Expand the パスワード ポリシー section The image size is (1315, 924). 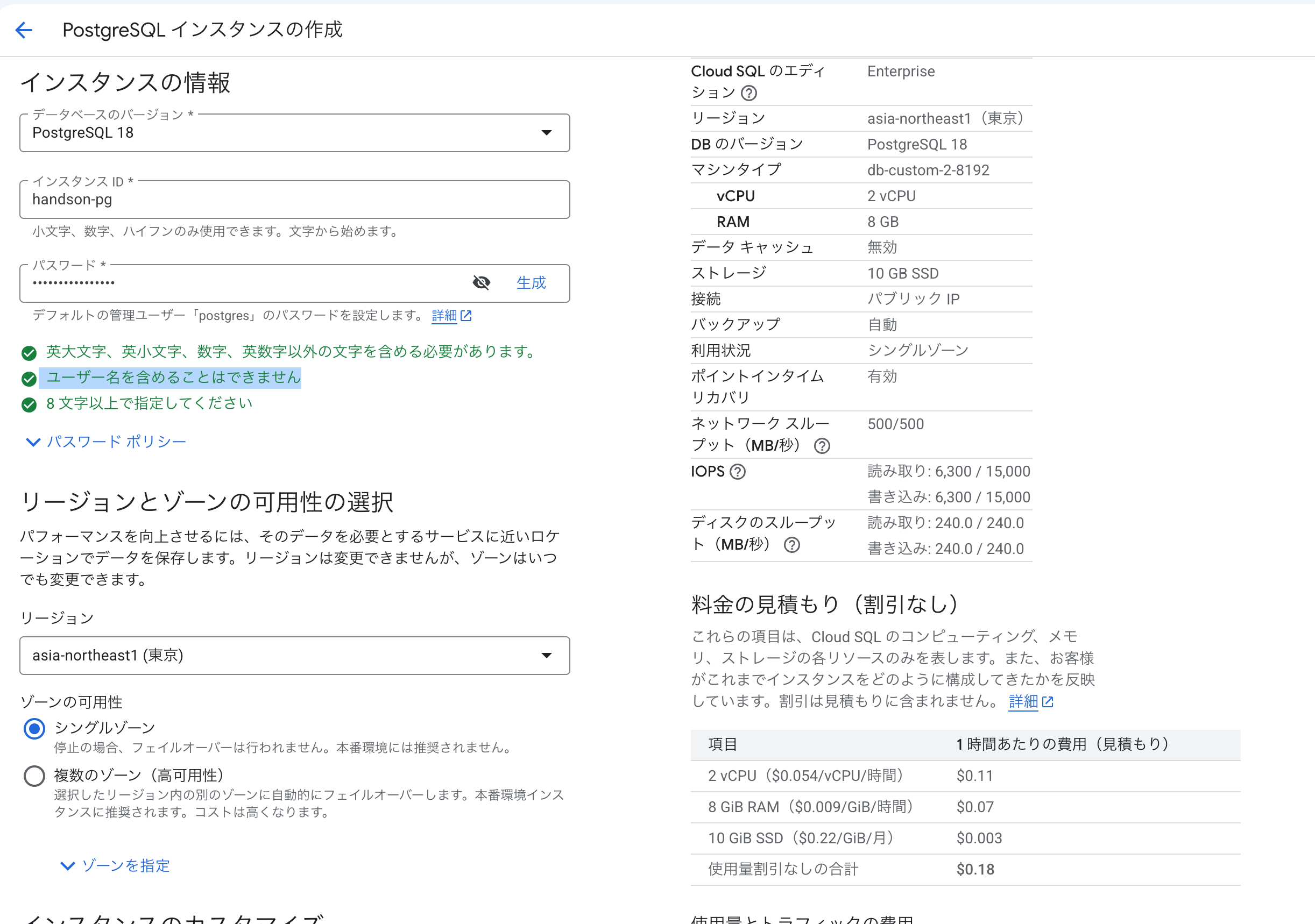pyautogui.click(x=106, y=442)
